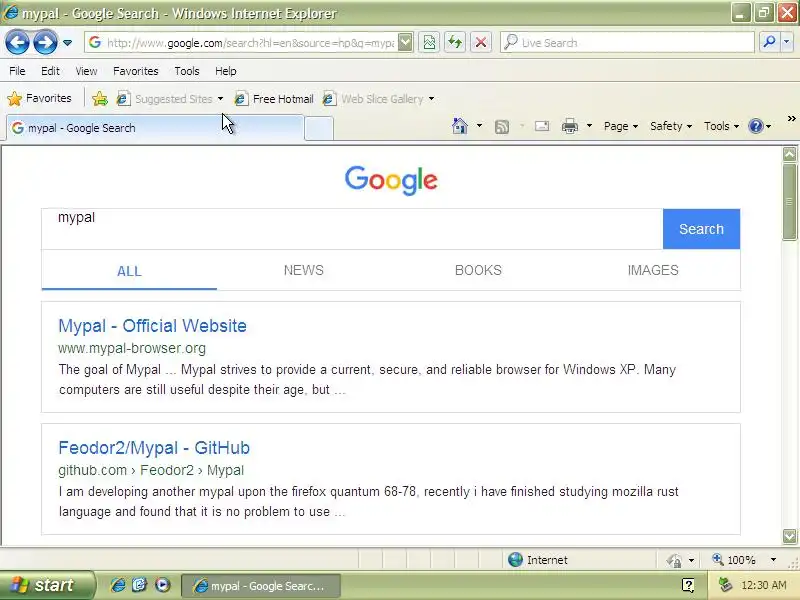
Task: Click the help question mark tray icon
Action: [688, 585]
